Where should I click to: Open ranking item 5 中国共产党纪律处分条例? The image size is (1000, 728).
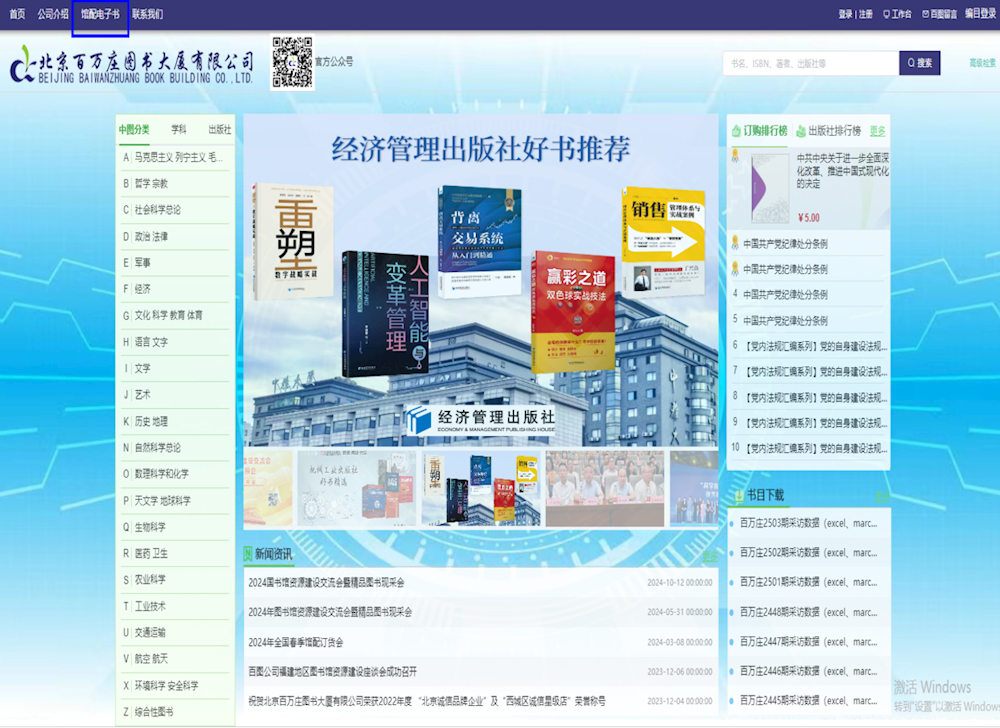pos(809,321)
